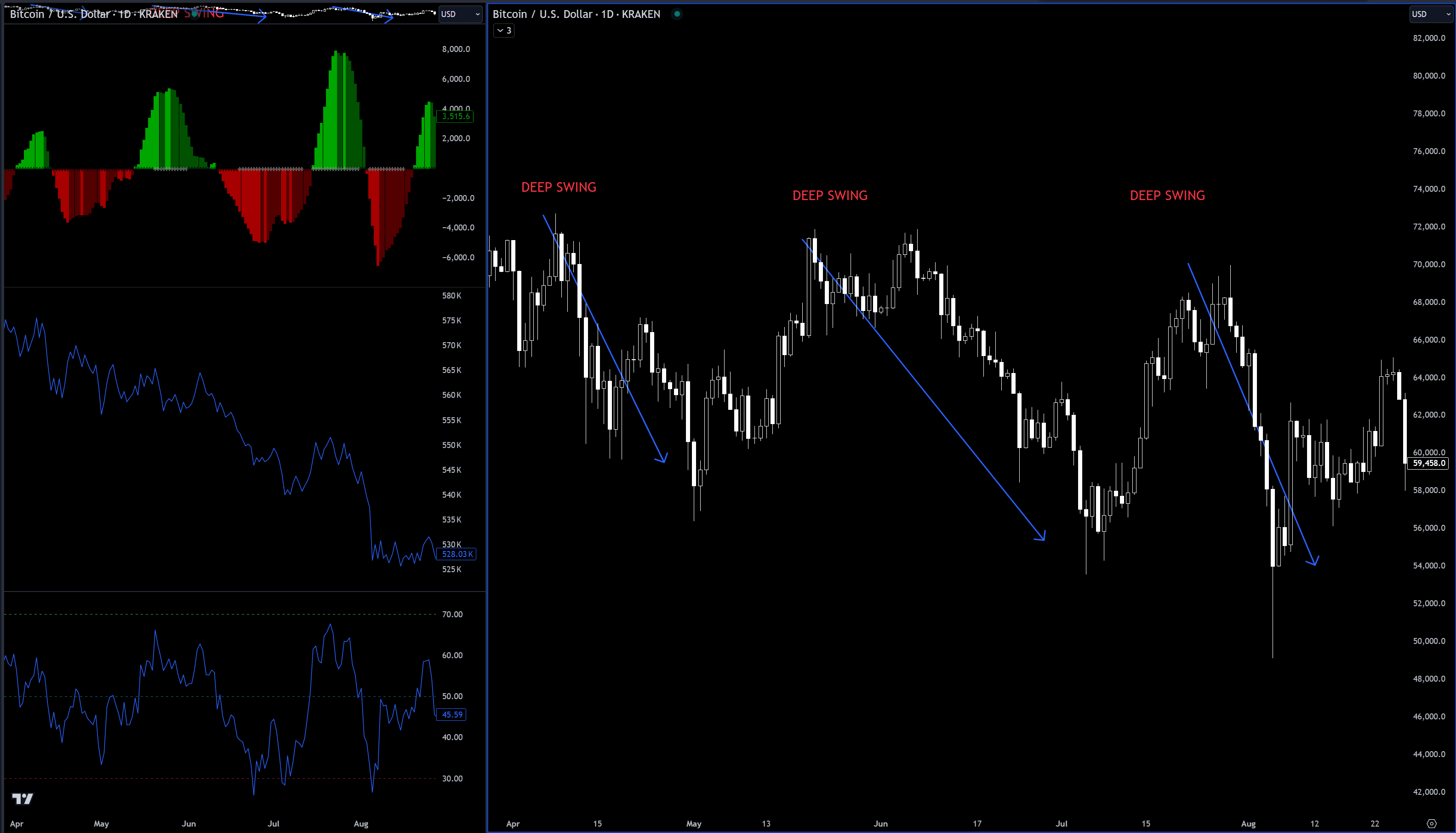
Task: Click green market status dot on right chart
Action: [x=677, y=14]
